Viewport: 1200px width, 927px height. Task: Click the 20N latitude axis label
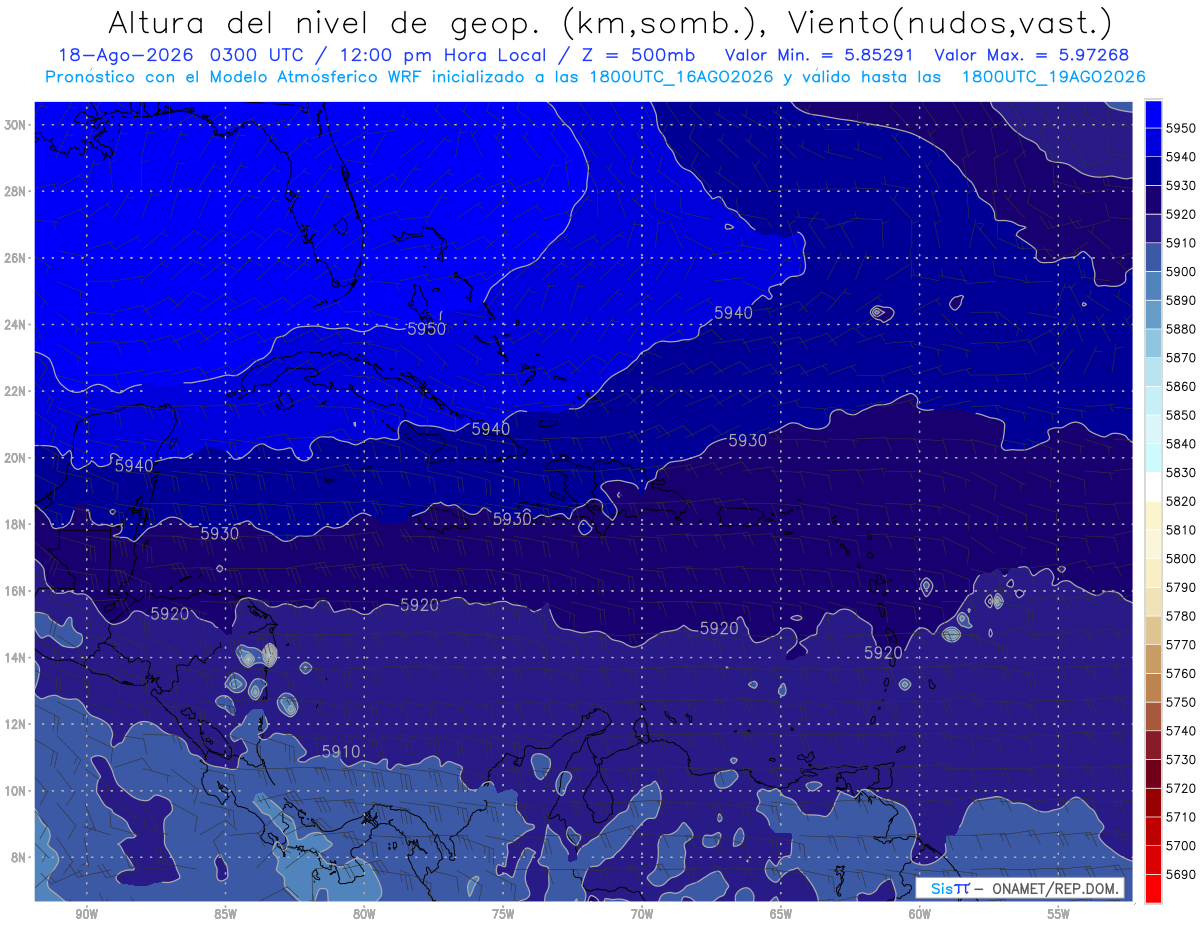(x=15, y=458)
